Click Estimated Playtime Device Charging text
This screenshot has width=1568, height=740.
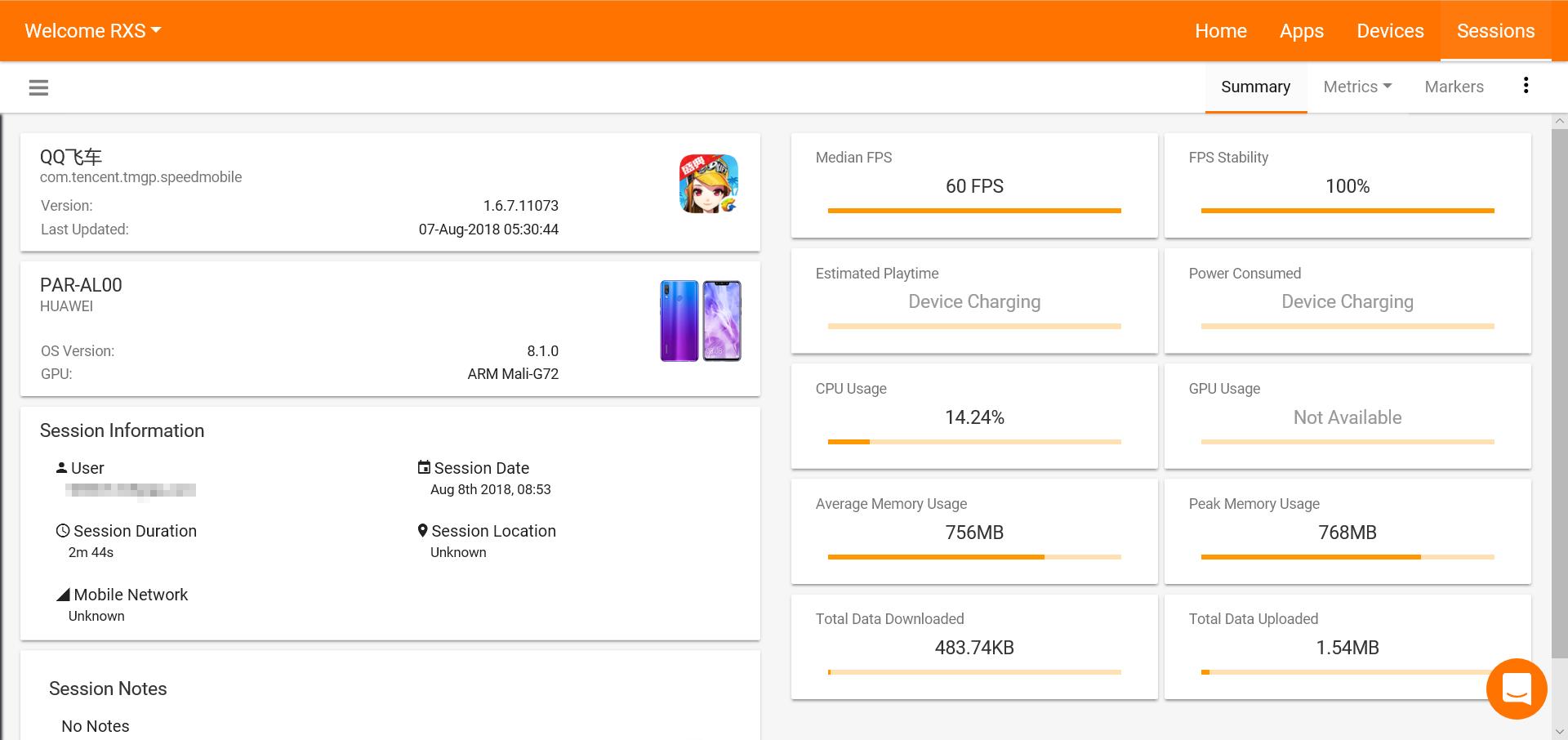point(974,301)
